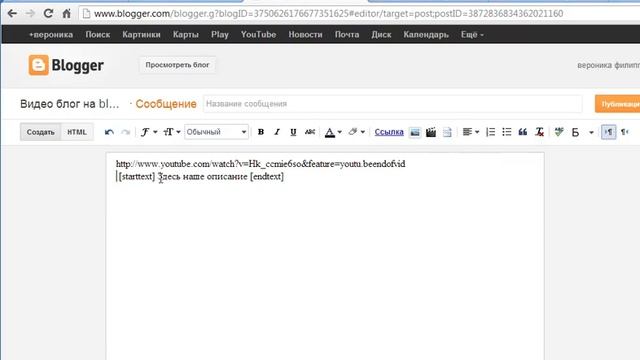Screen dimensions: 640x360
Task: Remove formatting from selection
Action: pos(539,132)
